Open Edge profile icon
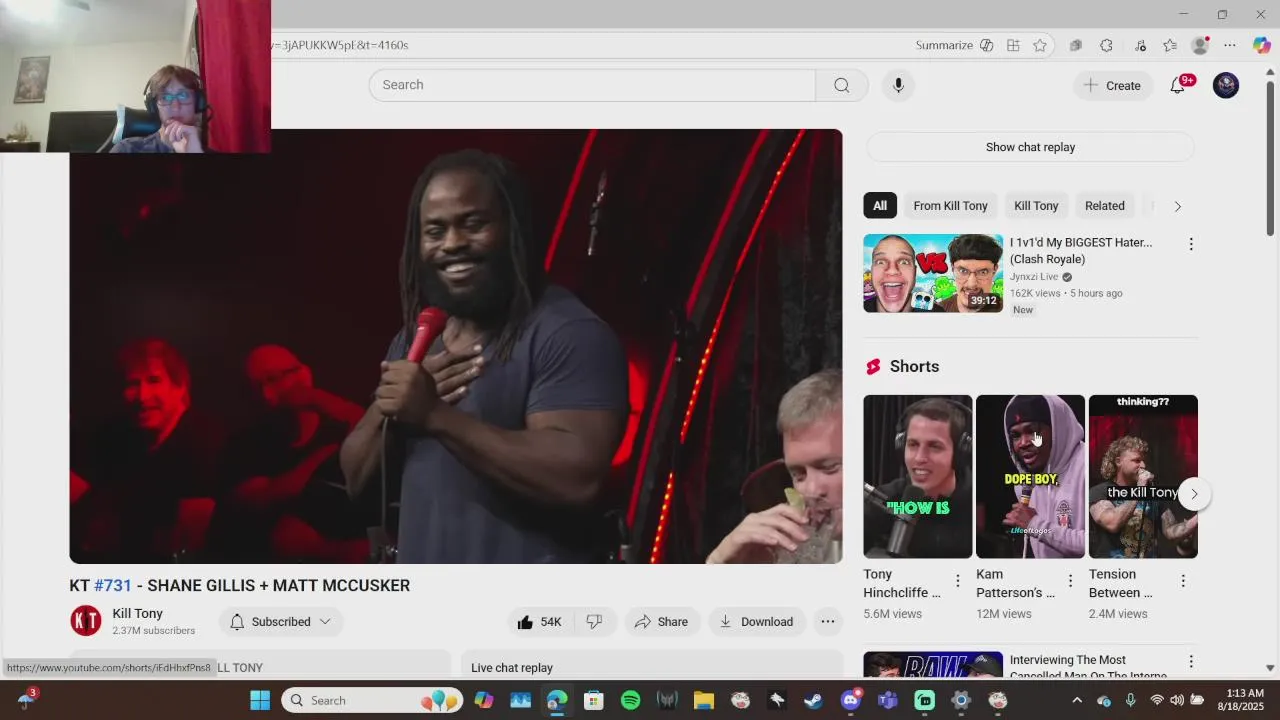Image resolution: width=1280 pixels, height=720 pixels. click(x=1201, y=45)
